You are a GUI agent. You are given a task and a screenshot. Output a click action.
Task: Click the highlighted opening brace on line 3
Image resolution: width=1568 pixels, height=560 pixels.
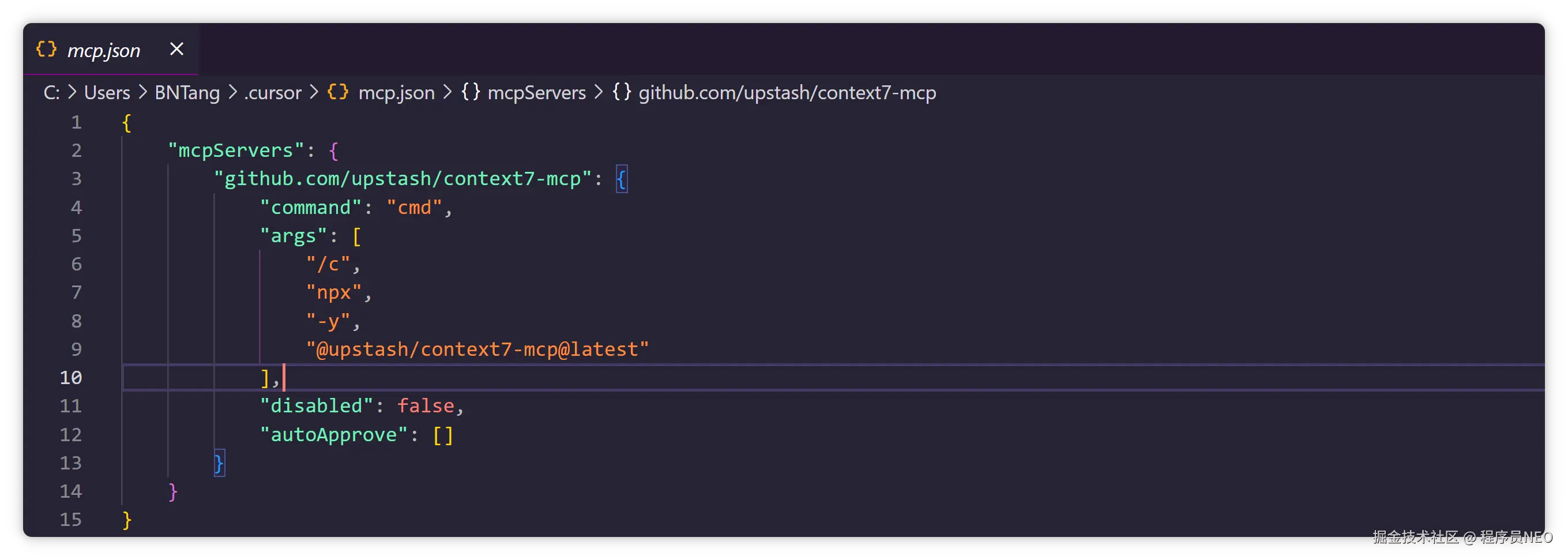(x=621, y=179)
